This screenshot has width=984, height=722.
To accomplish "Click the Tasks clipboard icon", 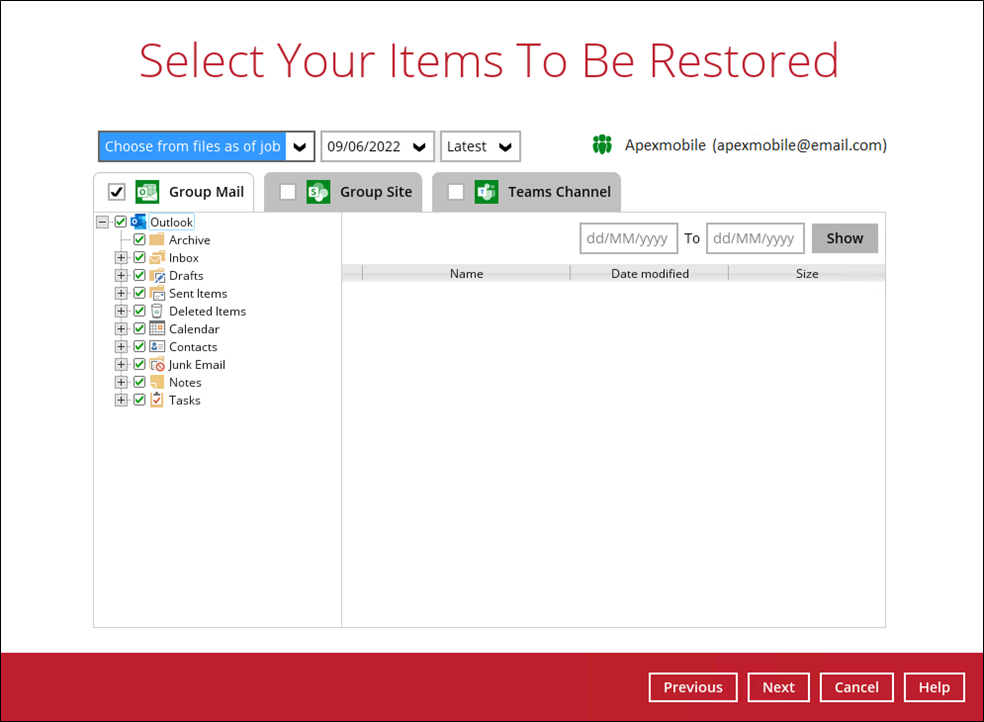I will click(157, 400).
